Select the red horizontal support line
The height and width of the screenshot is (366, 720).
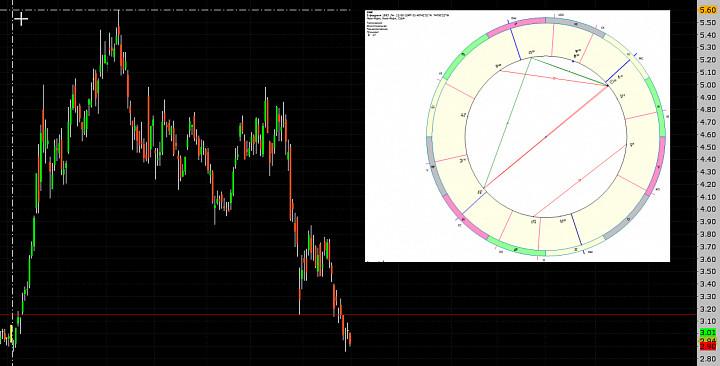click(x=349, y=315)
